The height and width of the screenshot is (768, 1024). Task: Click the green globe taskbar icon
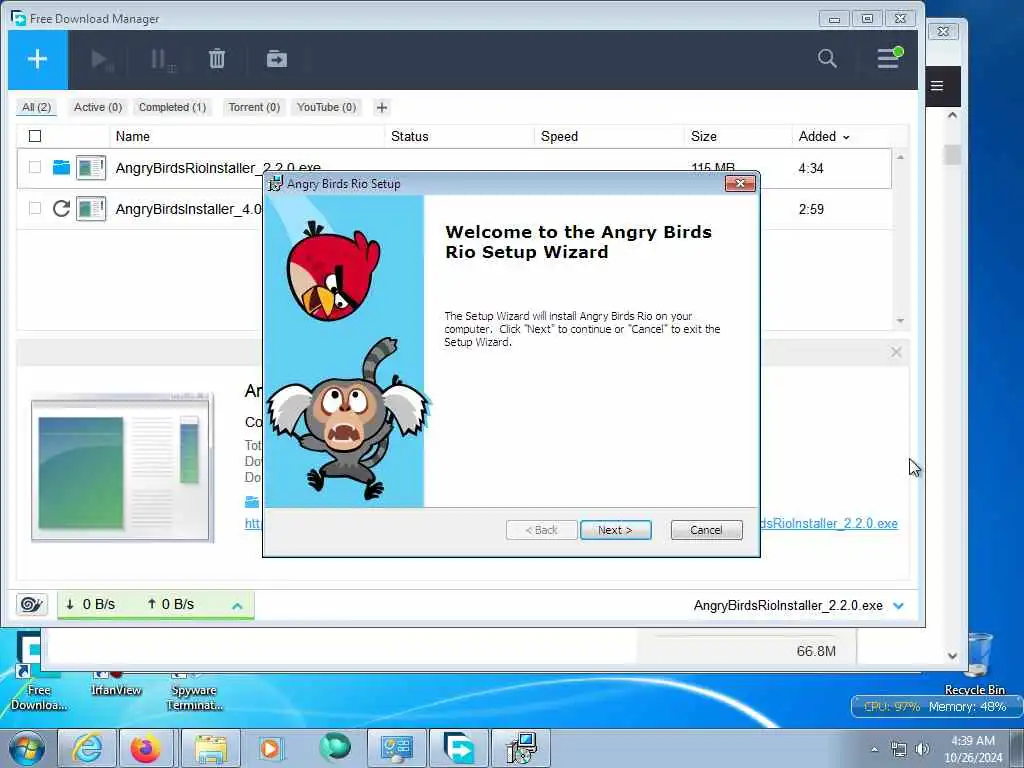pyautogui.click(x=335, y=748)
